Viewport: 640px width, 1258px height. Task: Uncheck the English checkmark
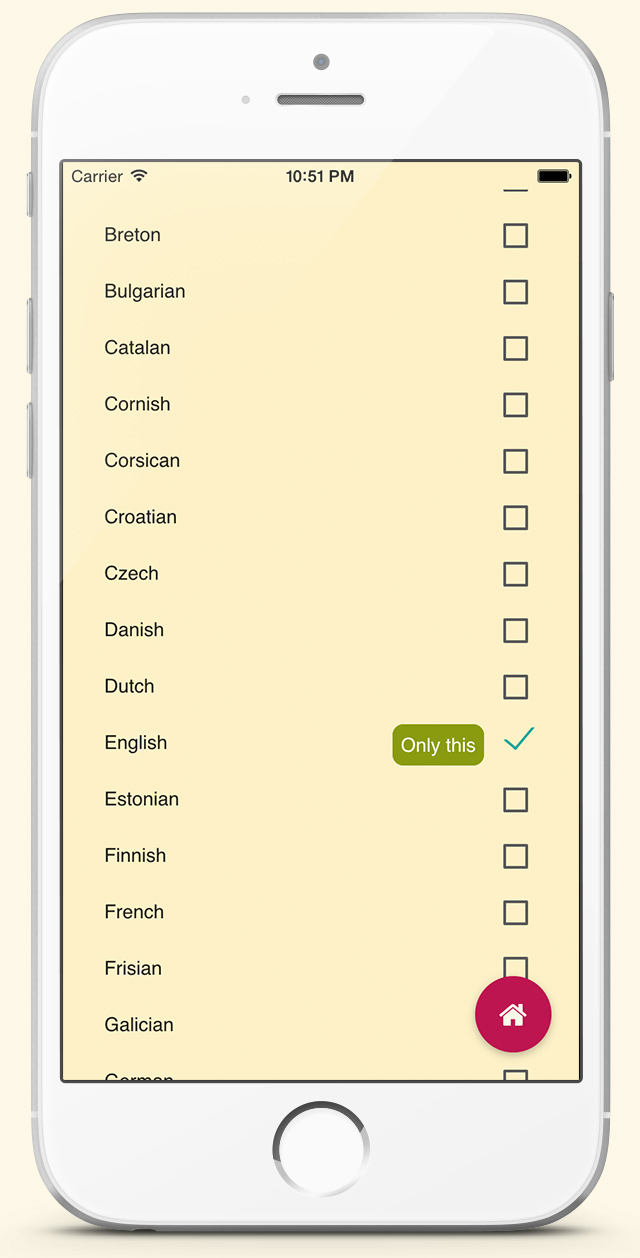click(x=519, y=740)
